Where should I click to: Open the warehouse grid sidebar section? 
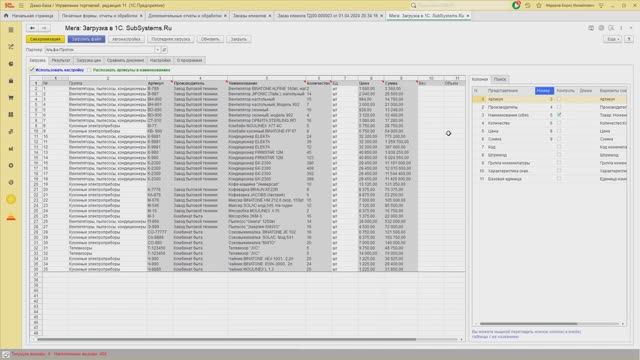[x=11, y=115]
